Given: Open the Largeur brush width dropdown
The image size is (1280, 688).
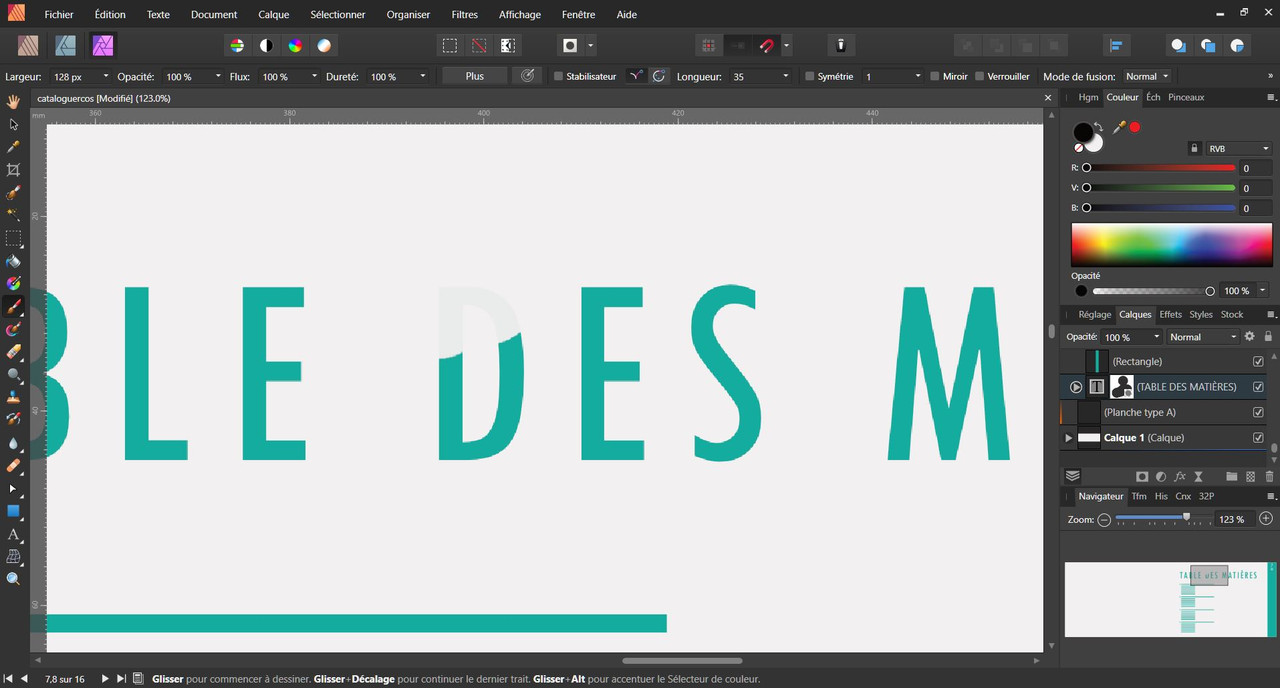Looking at the screenshot, I should click(x=106, y=76).
